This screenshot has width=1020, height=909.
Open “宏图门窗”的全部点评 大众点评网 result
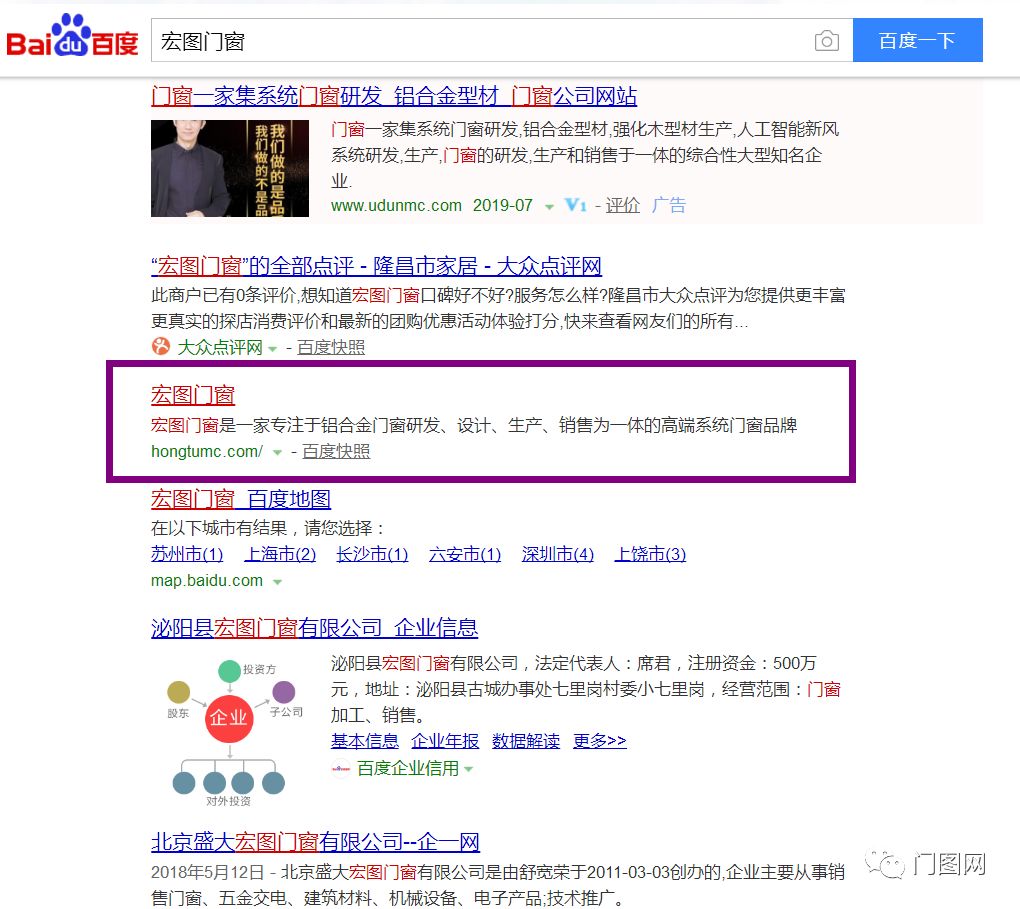pyautogui.click(x=376, y=266)
